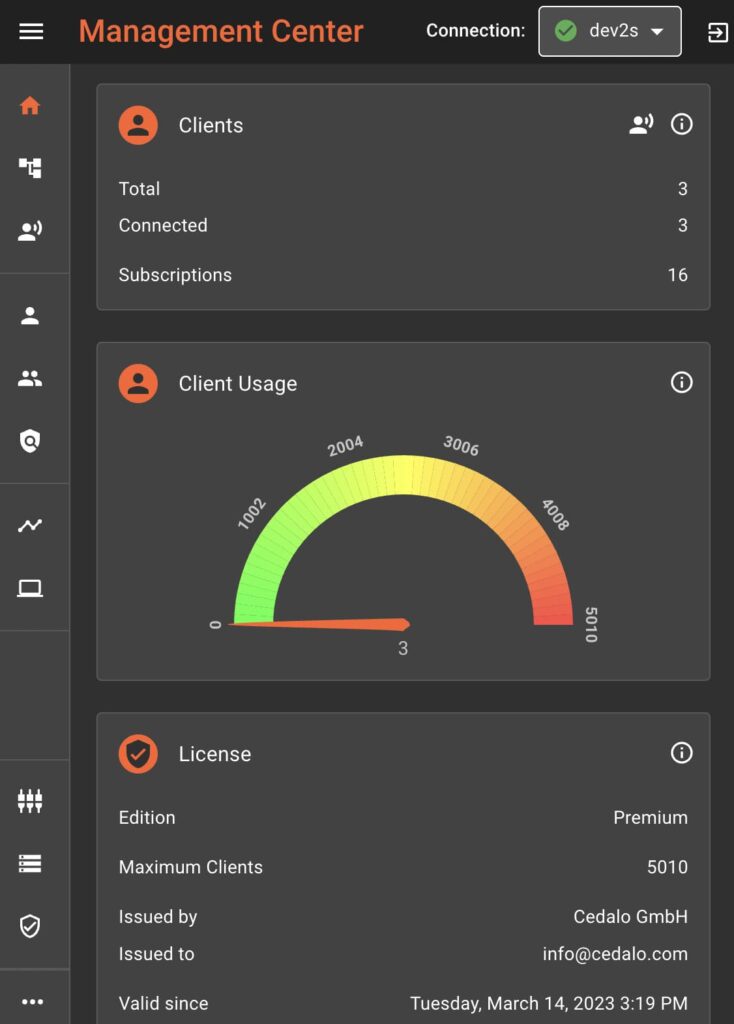734x1024 pixels.
Task: Open the shield checkmark sidebar icon
Action: click(x=30, y=927)
